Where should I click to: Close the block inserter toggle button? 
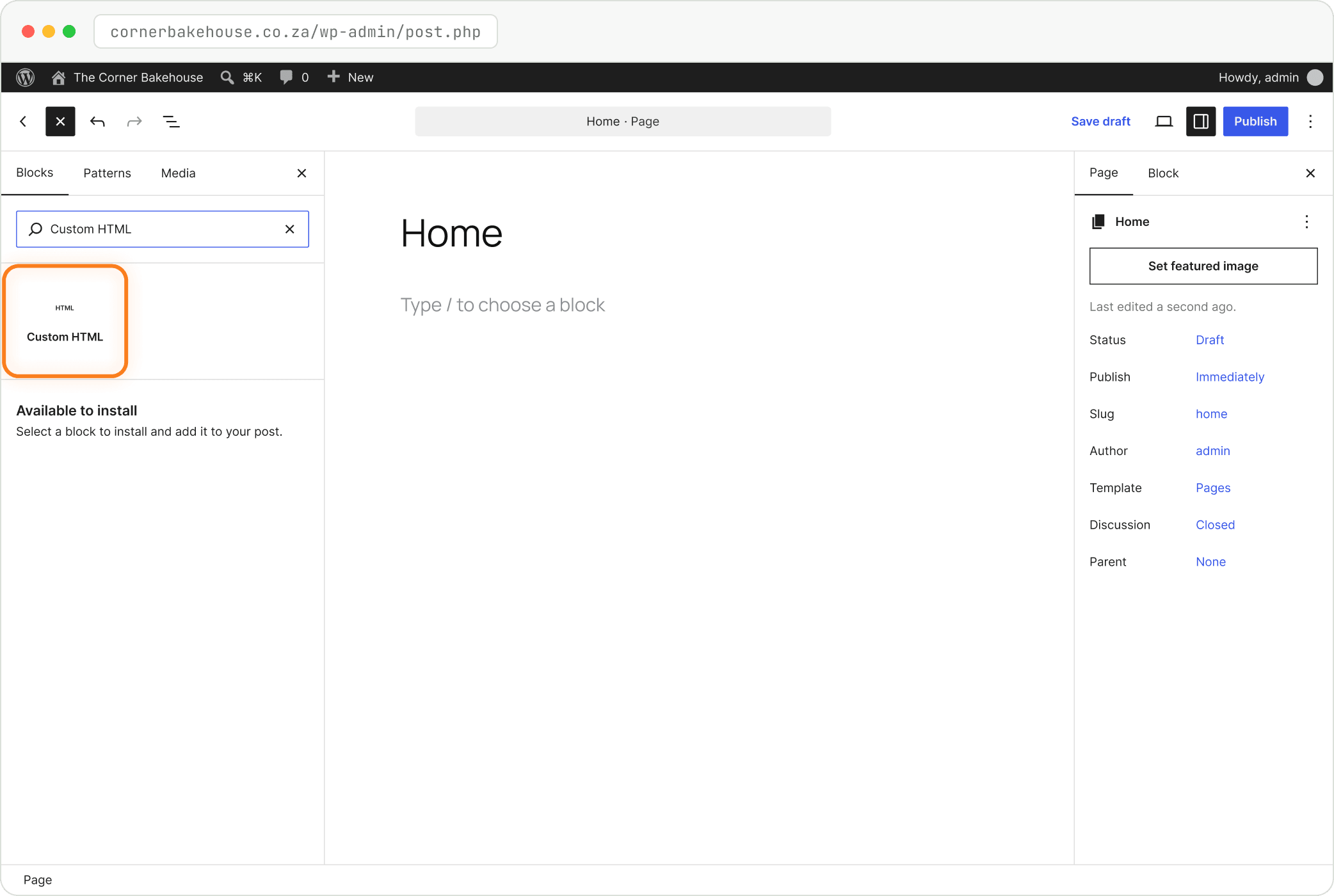click(60, 122)
